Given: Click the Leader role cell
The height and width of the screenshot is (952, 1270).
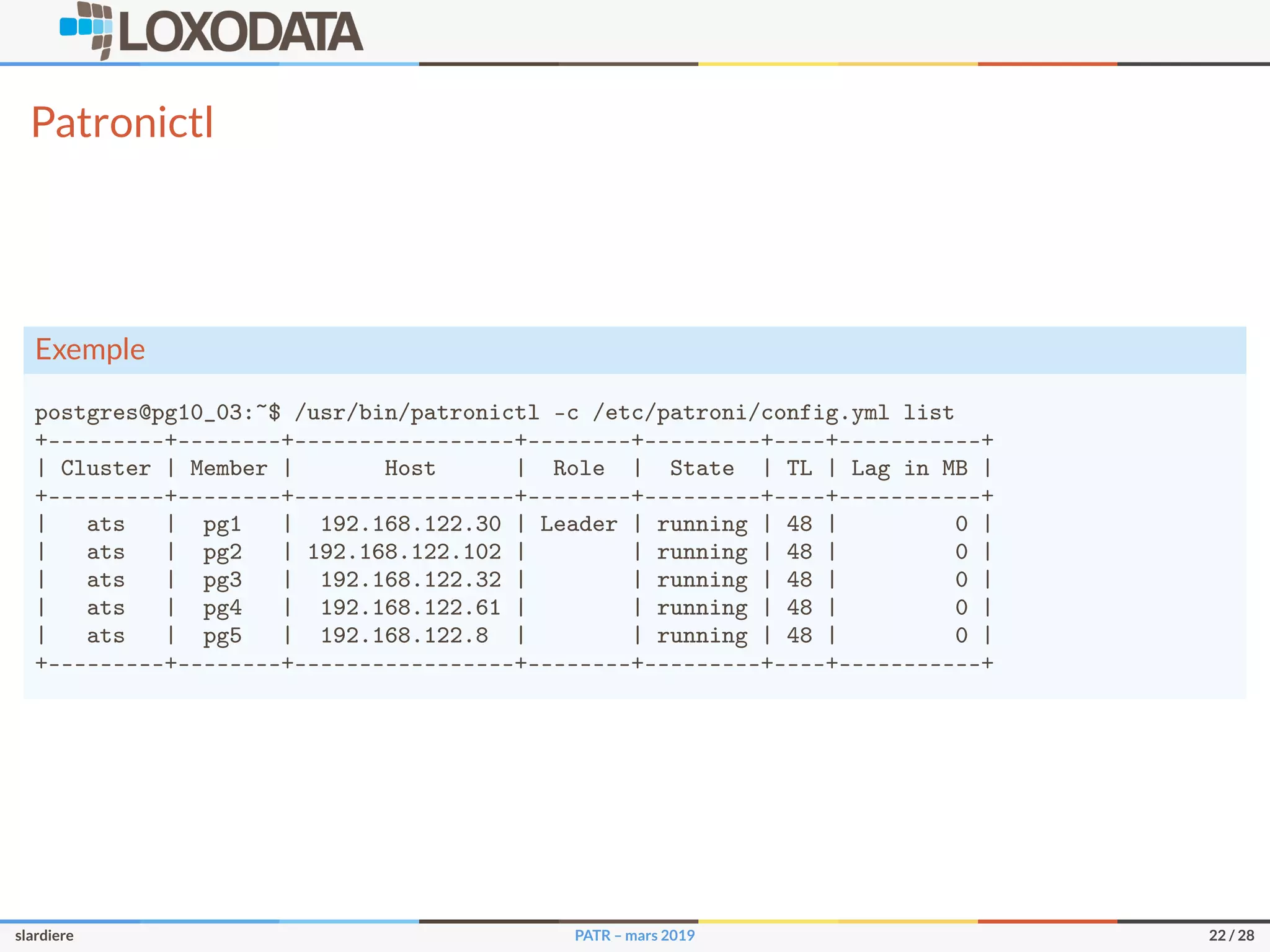Looking at the screenshot, I should pyautogui.click(x=579, y=524).
